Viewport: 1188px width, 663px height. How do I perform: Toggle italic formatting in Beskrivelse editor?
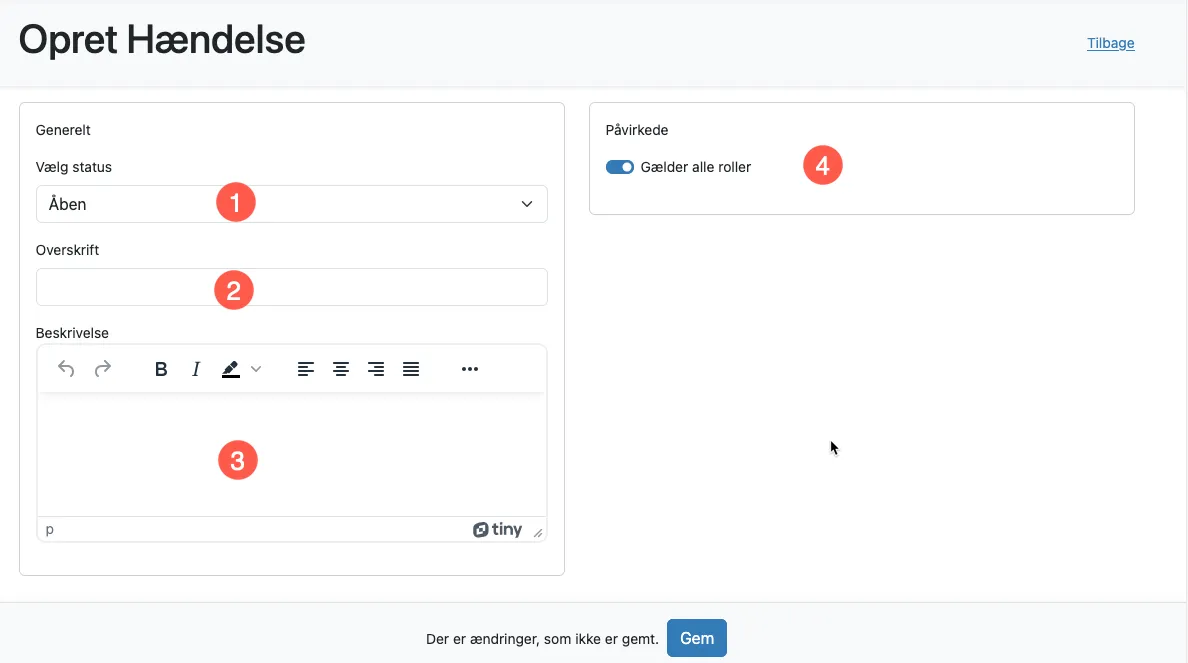click(x=196, y=369)
